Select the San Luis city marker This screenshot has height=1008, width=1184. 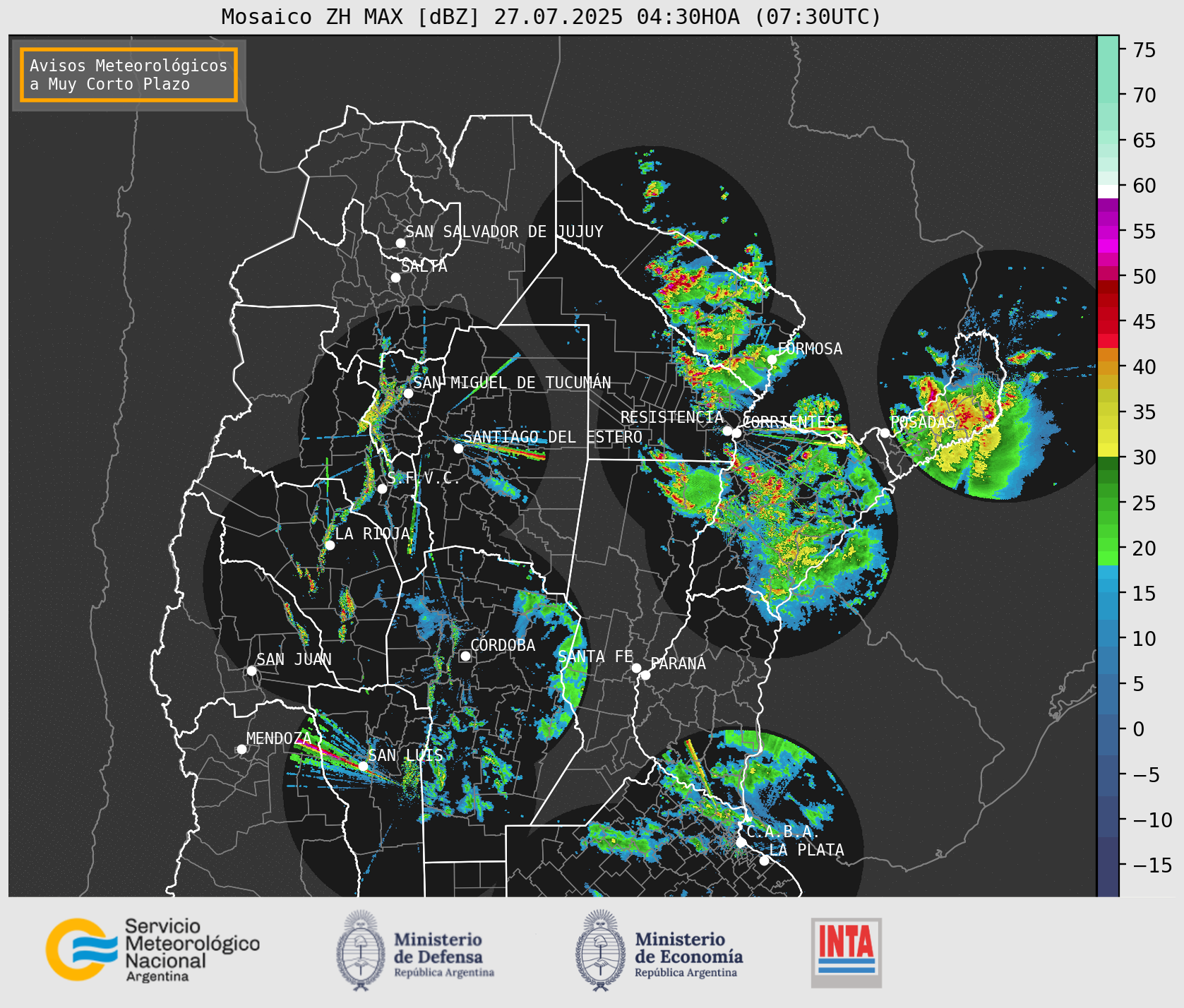(363, 766)
